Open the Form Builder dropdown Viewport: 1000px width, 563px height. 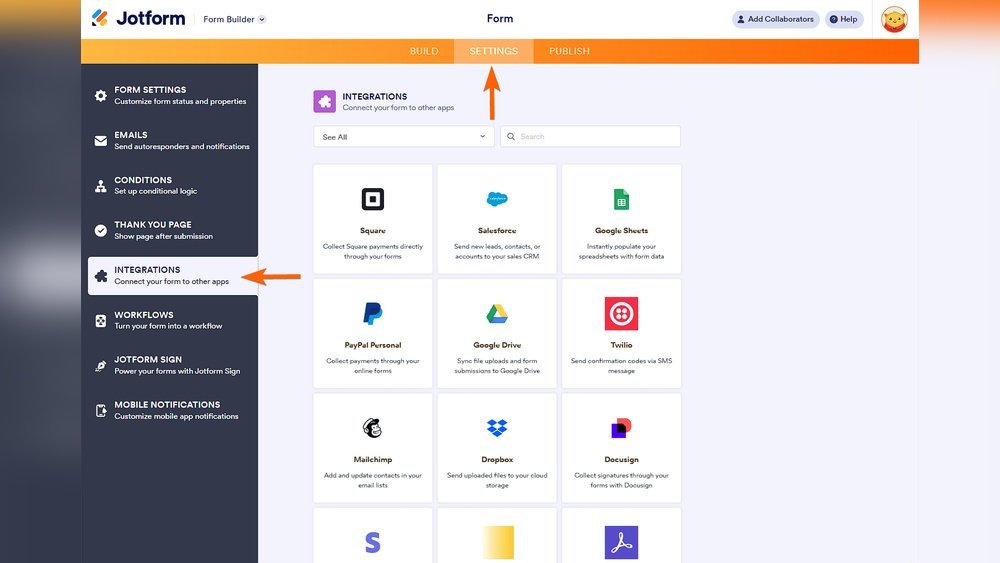234,19
